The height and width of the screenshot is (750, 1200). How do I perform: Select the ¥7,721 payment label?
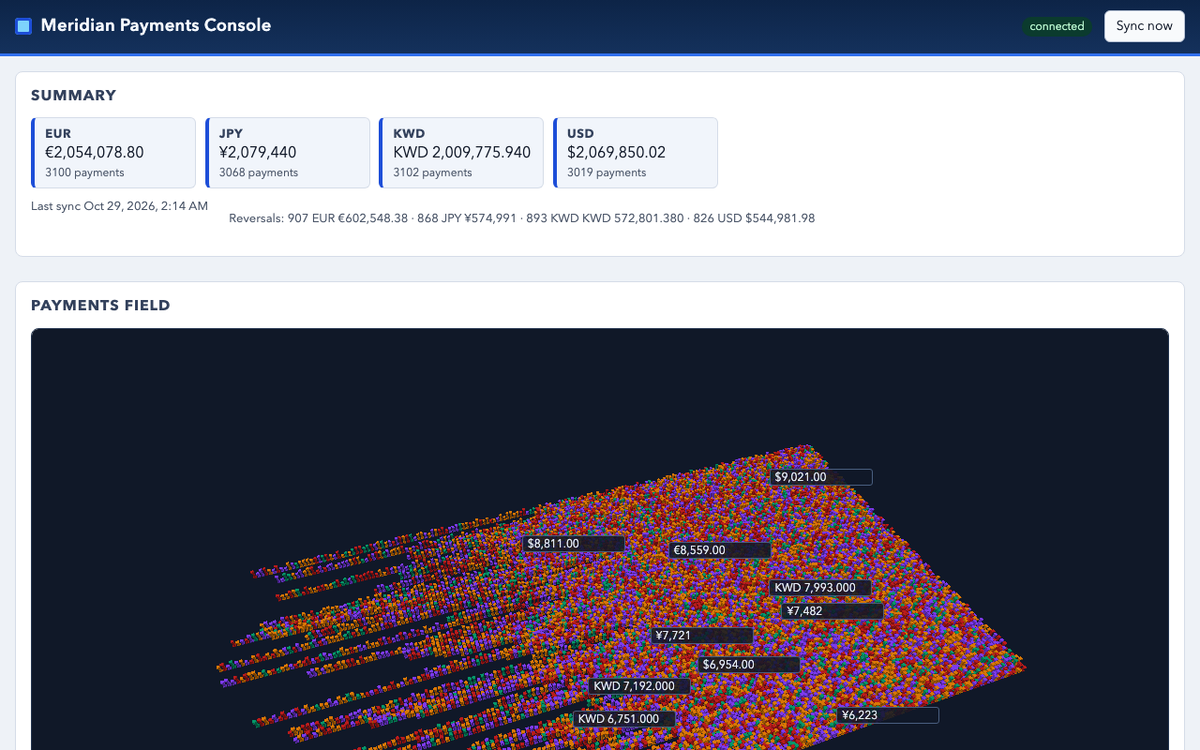702,635
